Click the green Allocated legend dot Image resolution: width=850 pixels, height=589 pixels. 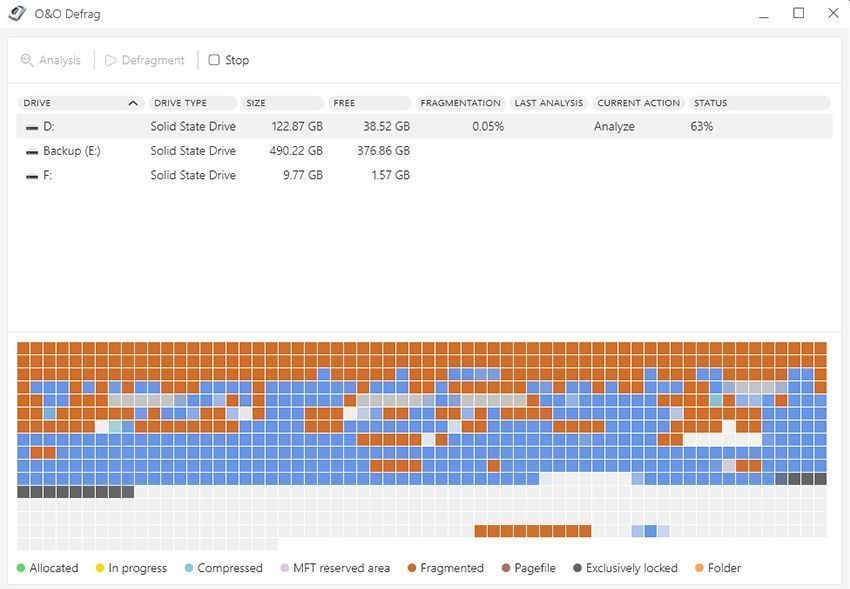click(x=21, y=568)
